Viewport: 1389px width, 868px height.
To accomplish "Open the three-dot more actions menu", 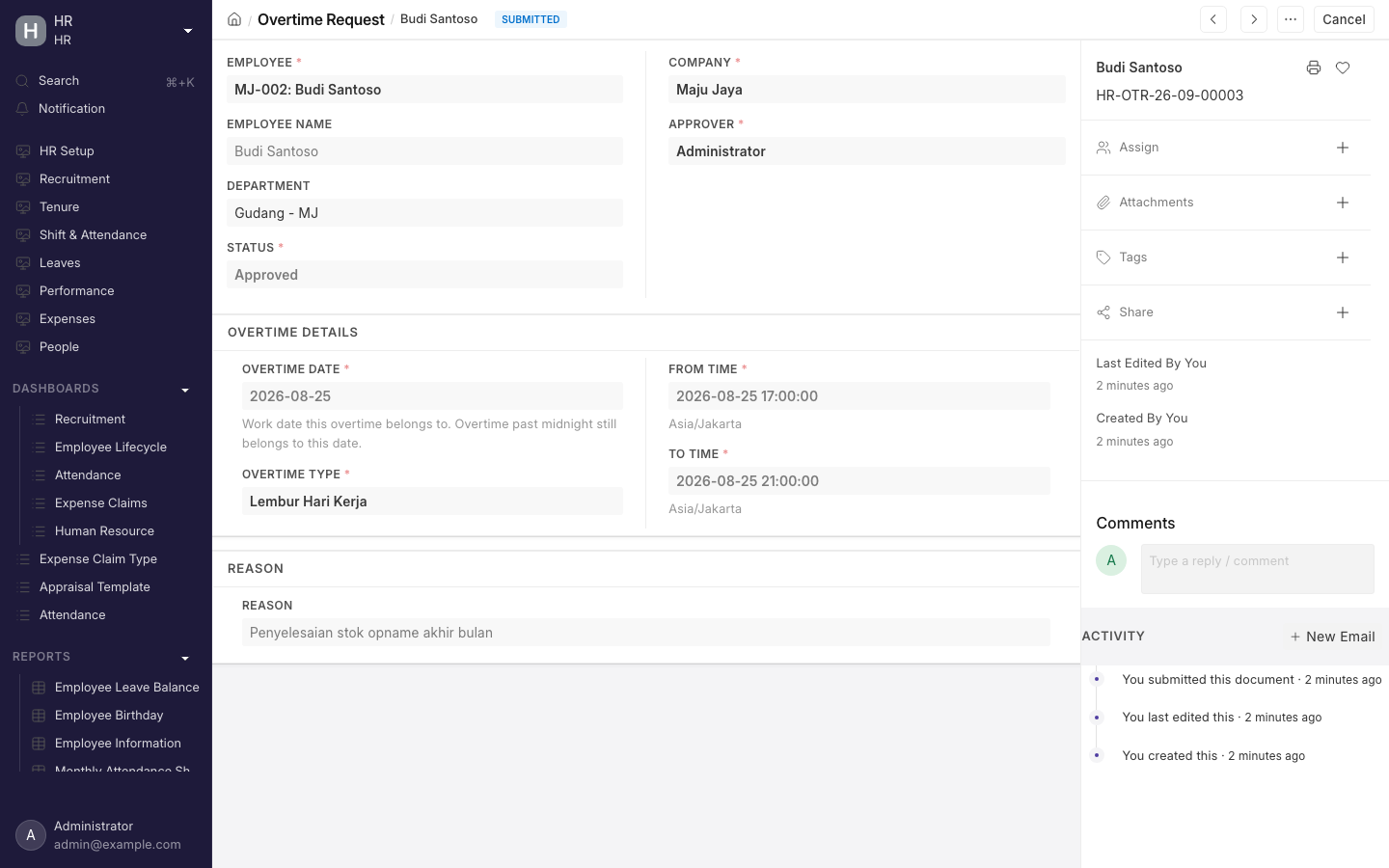I will click(1291, 19).
